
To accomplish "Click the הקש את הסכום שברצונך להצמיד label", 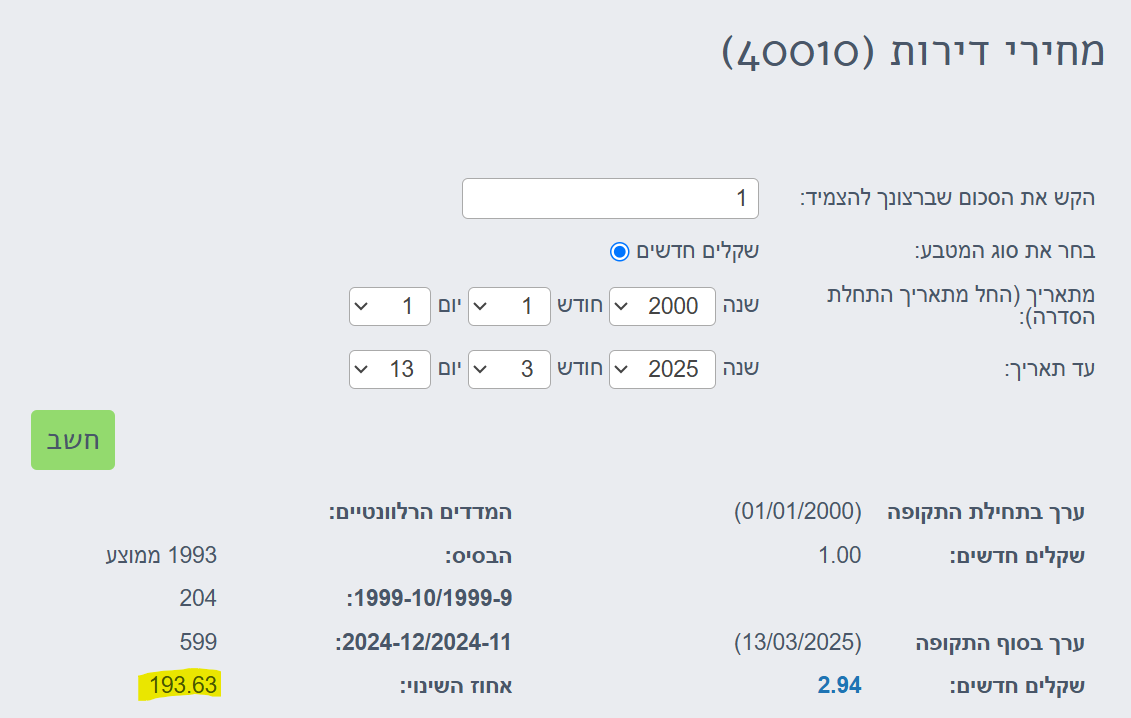I will [x=948, y=197].
